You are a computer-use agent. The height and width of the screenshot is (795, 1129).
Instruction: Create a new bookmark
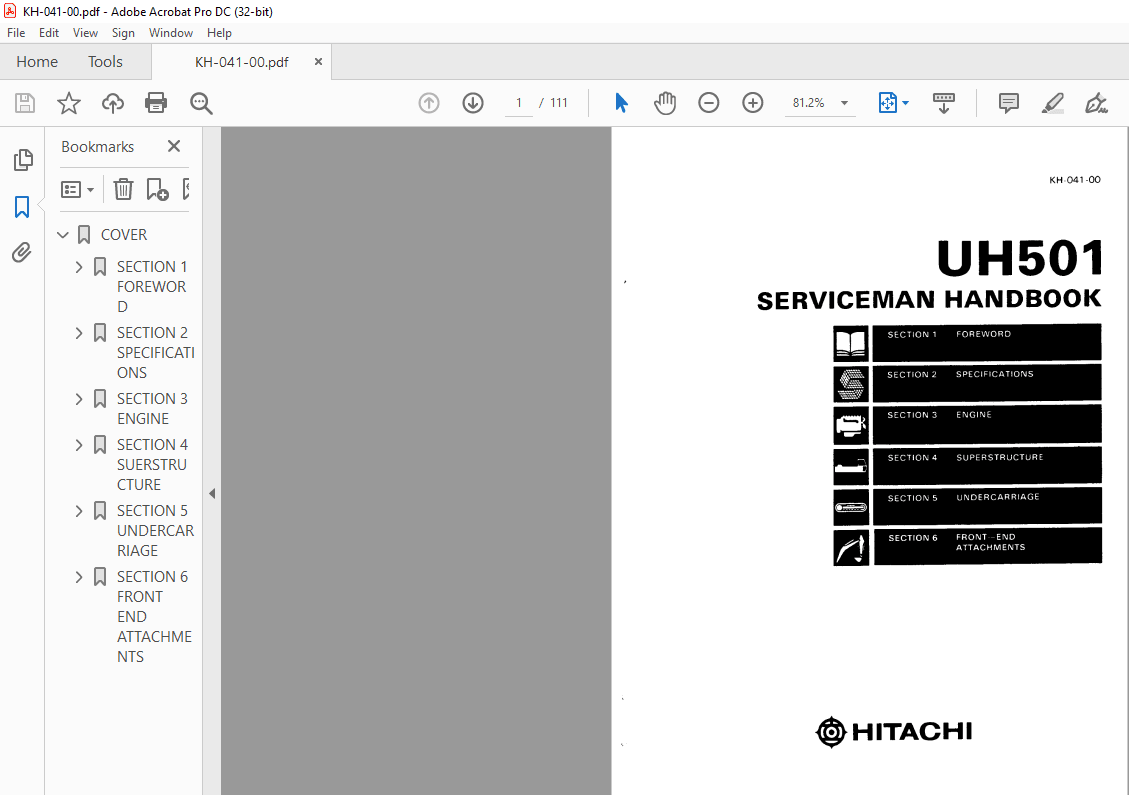pos(156,189)
